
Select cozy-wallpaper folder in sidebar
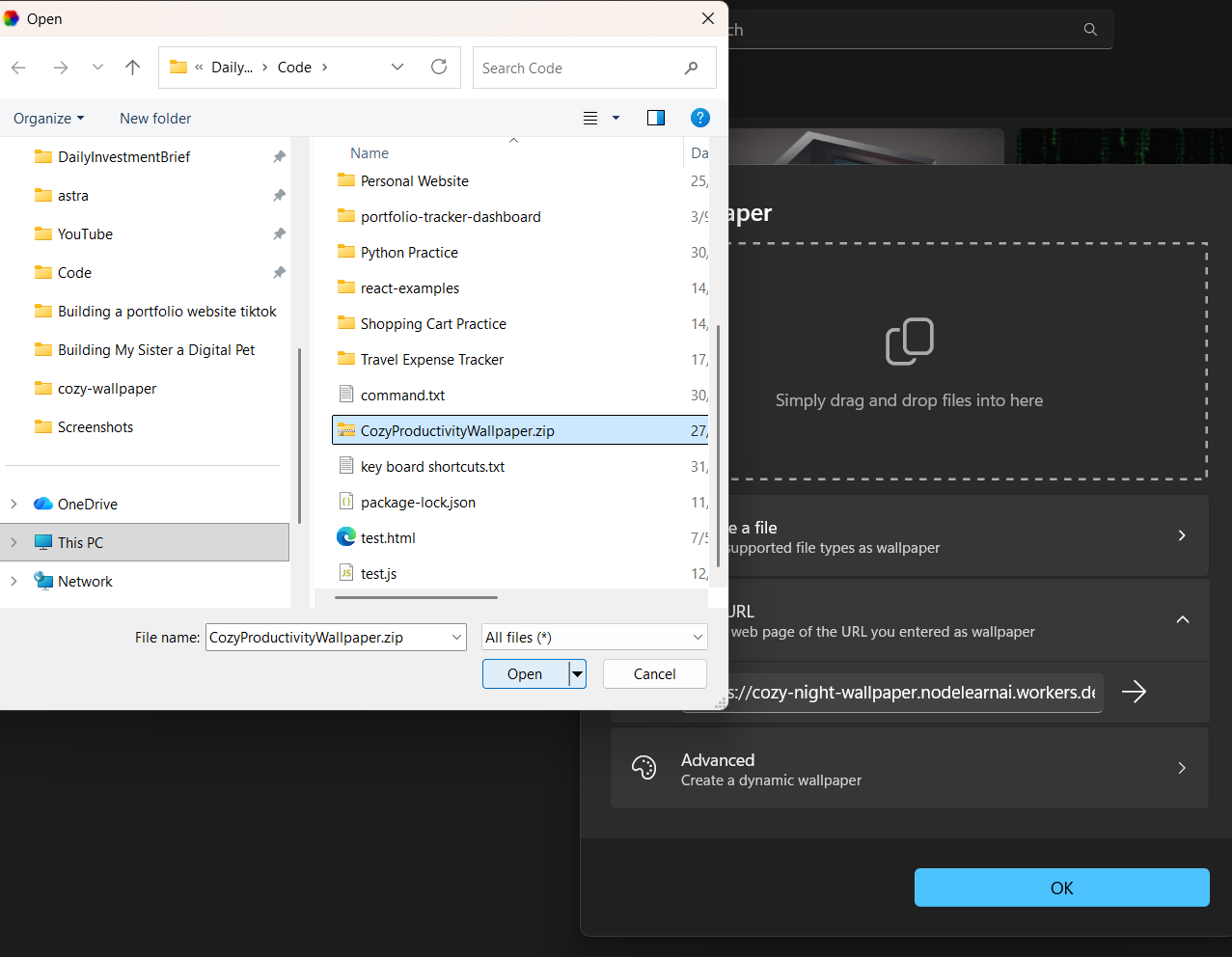coord(106,389)
